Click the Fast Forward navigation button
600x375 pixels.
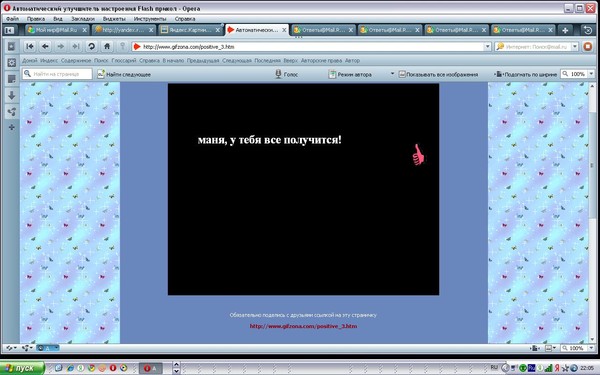point(76,46)
